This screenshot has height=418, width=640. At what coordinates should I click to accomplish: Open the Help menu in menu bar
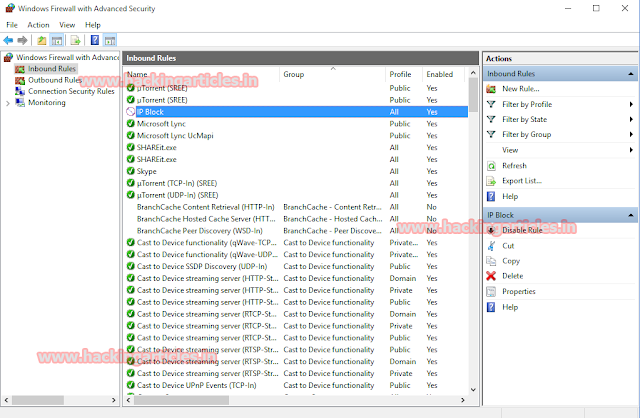93,25
